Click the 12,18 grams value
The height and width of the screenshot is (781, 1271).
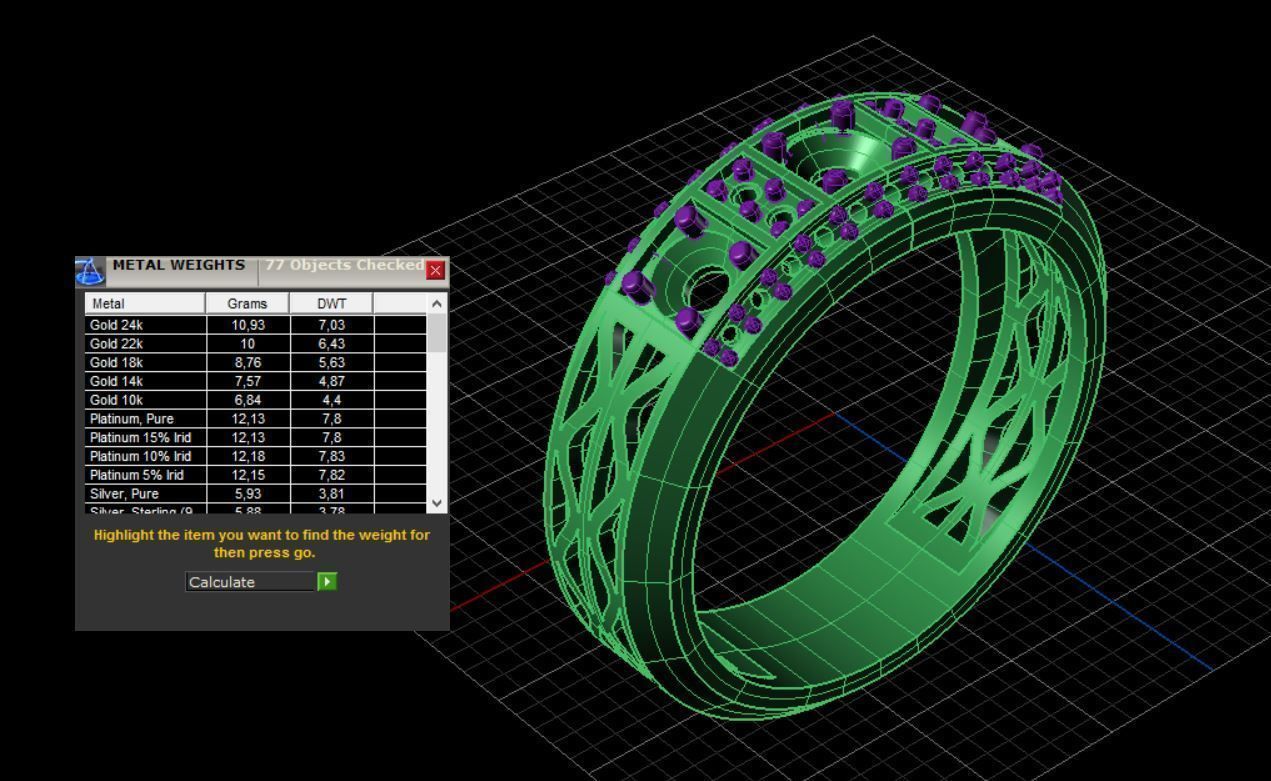click(247, 456)
